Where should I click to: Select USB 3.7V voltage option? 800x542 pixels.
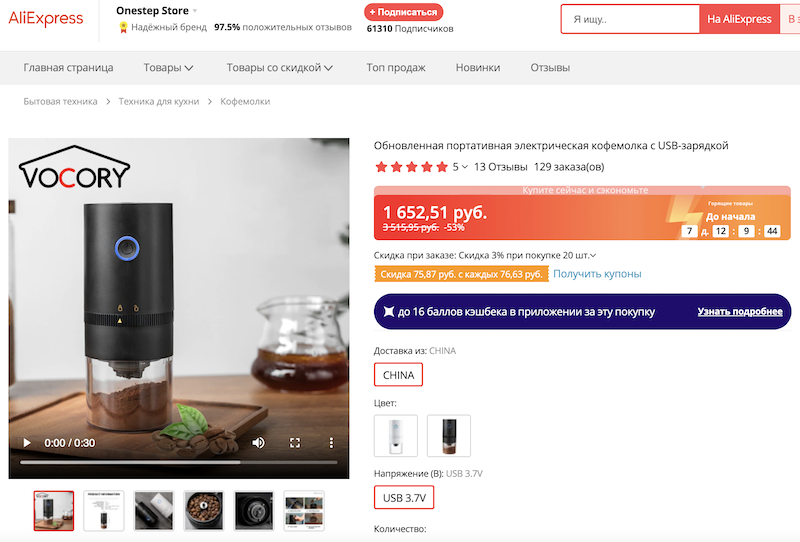(404, 497)
